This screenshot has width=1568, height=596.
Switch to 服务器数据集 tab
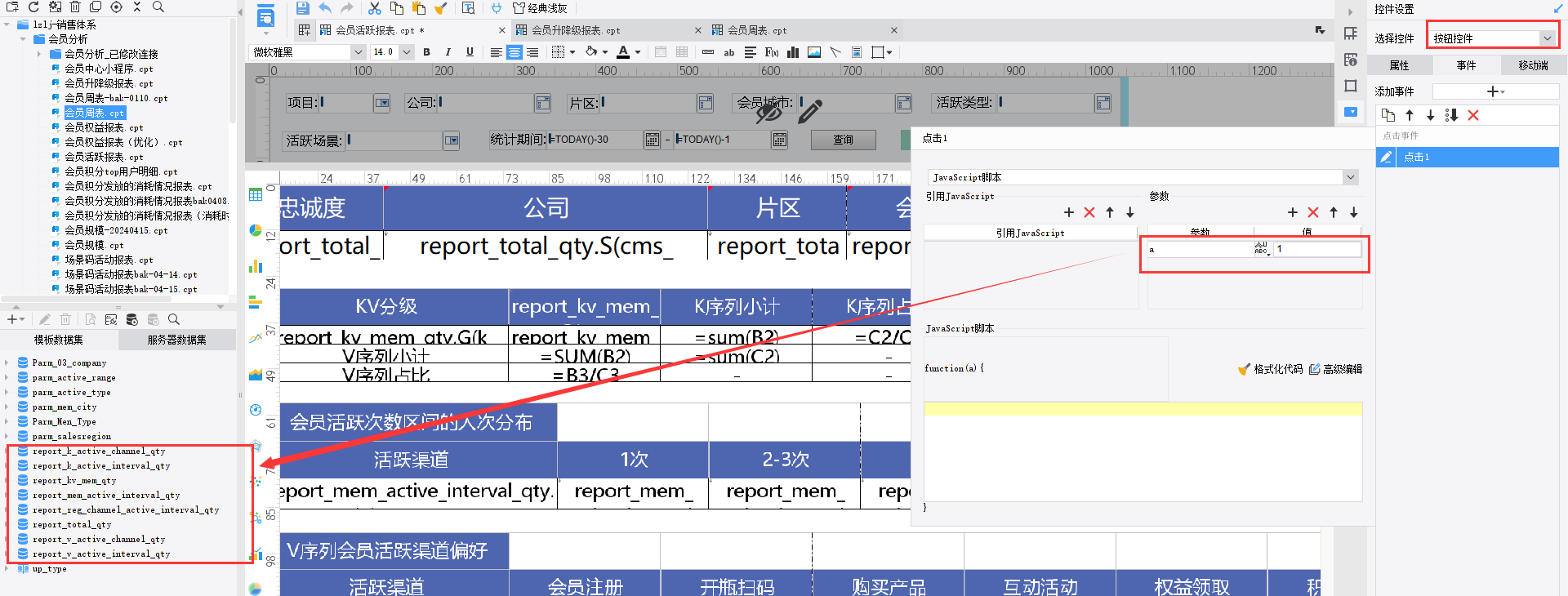pyautogui.click(x=176, y=340)
